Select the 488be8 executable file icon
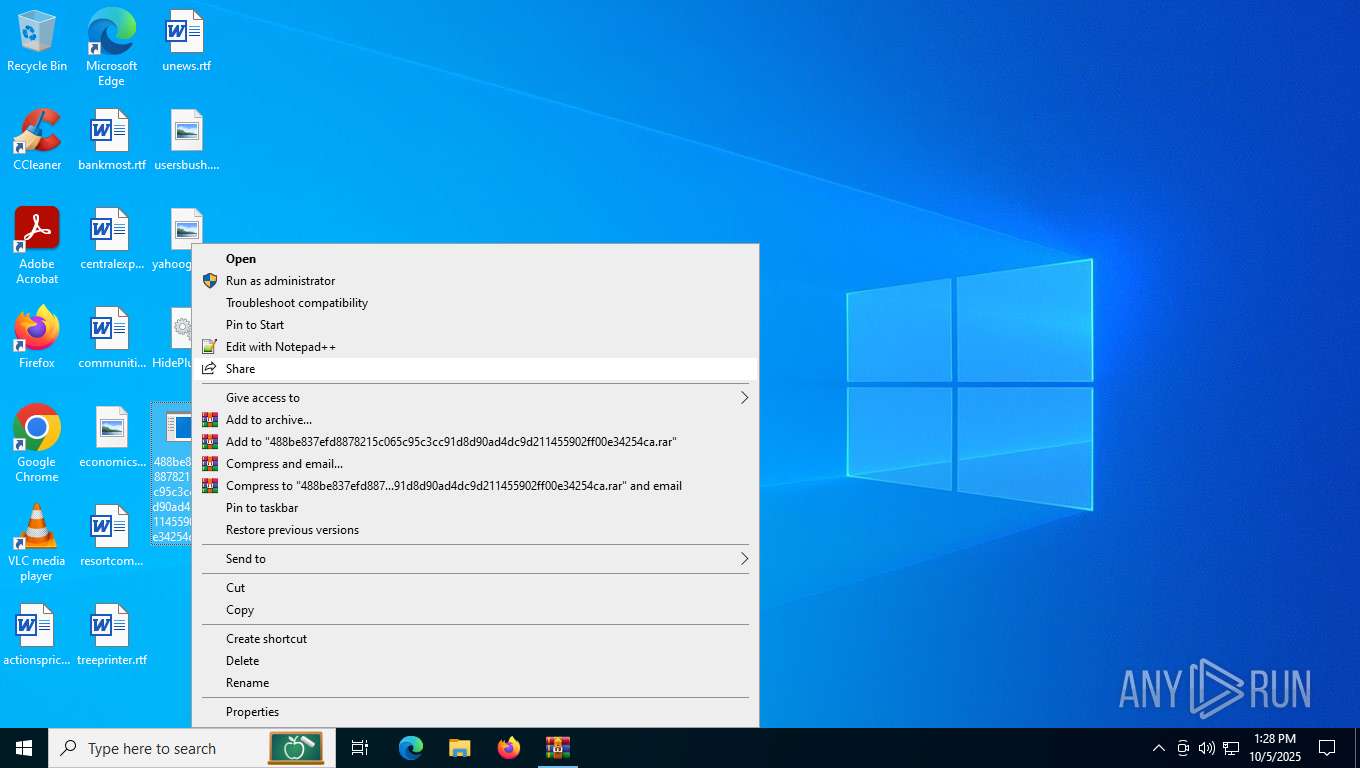Image resolution: width=1360 pixels, height=768 pixels. [172, 474]
